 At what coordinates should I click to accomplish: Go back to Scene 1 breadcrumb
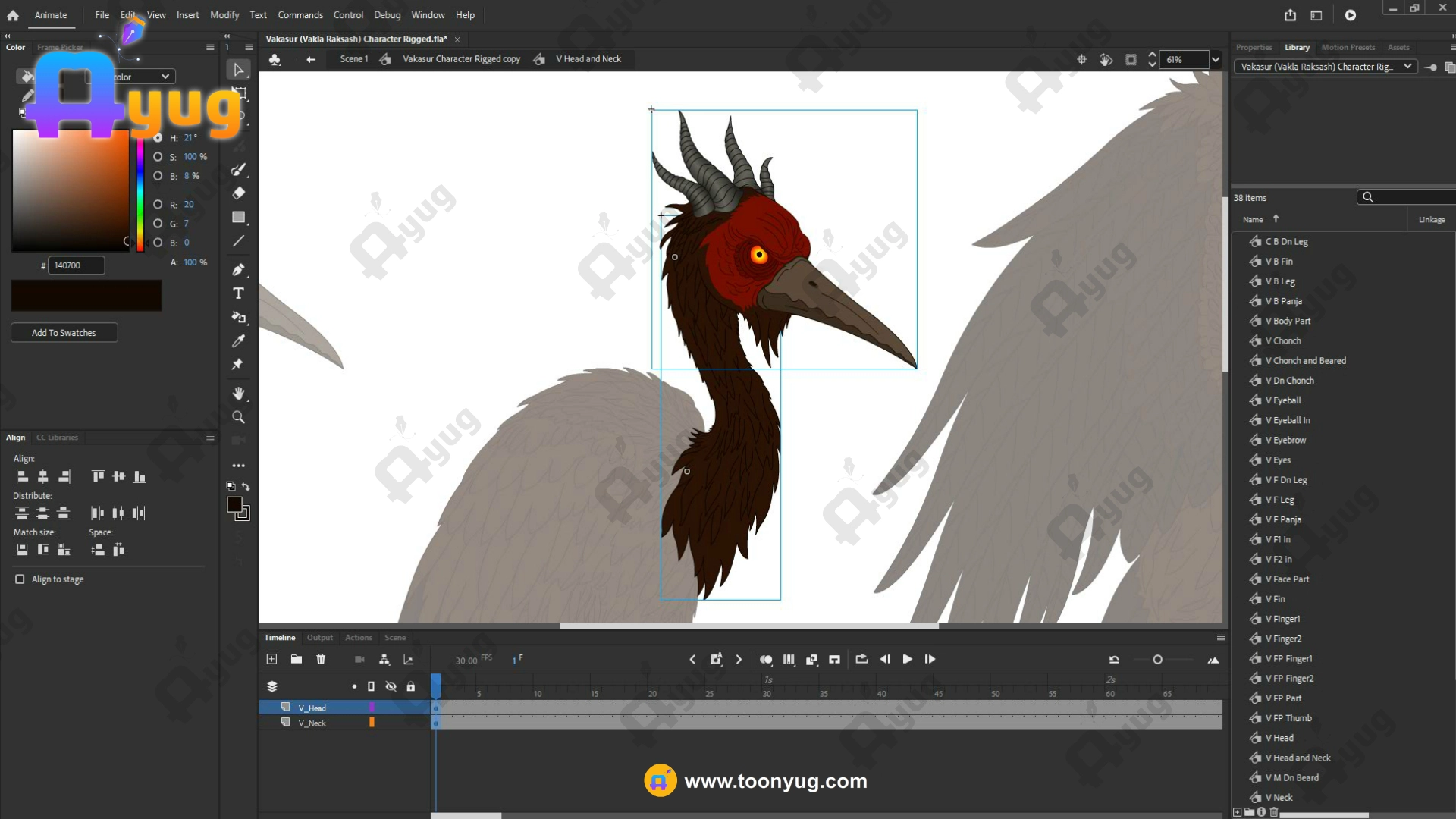[353, 59]
